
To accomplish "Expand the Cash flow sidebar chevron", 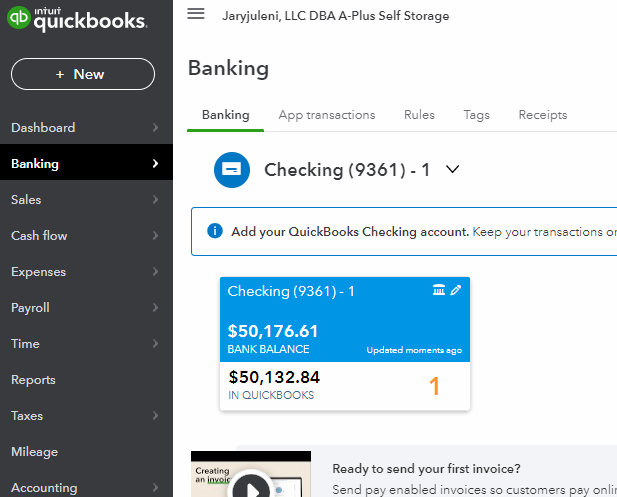I will click(x=155, y=235).
